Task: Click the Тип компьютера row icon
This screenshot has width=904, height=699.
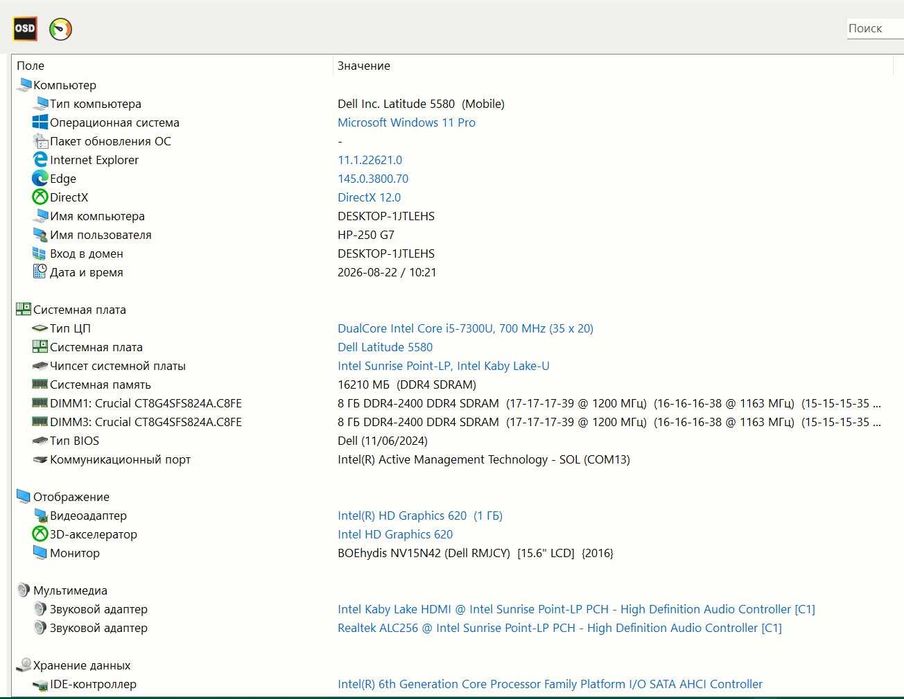Action: click(40, 104)
